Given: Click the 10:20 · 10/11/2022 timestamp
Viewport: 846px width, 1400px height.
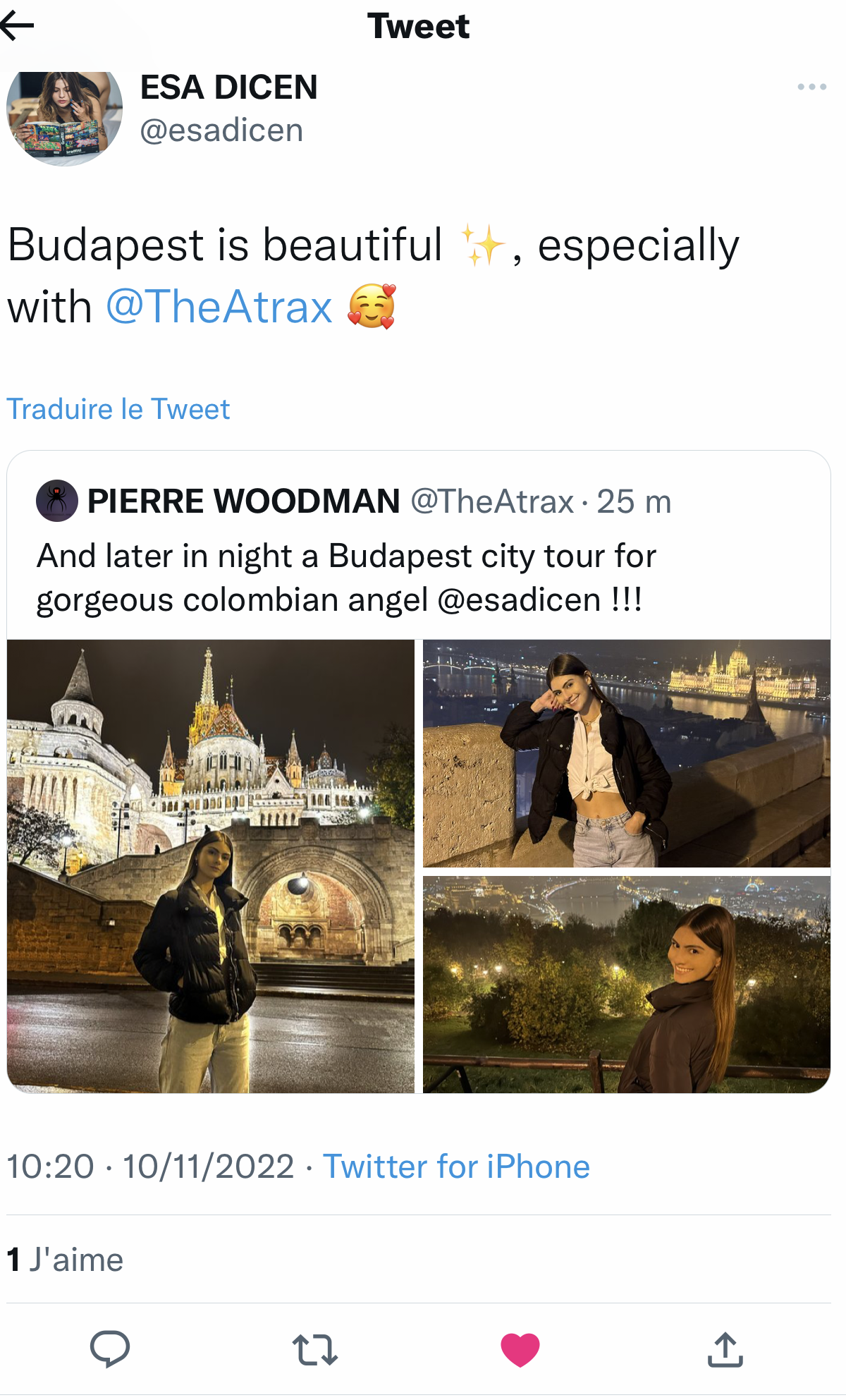Looking at the screenshot, I should coord(150,1167).
